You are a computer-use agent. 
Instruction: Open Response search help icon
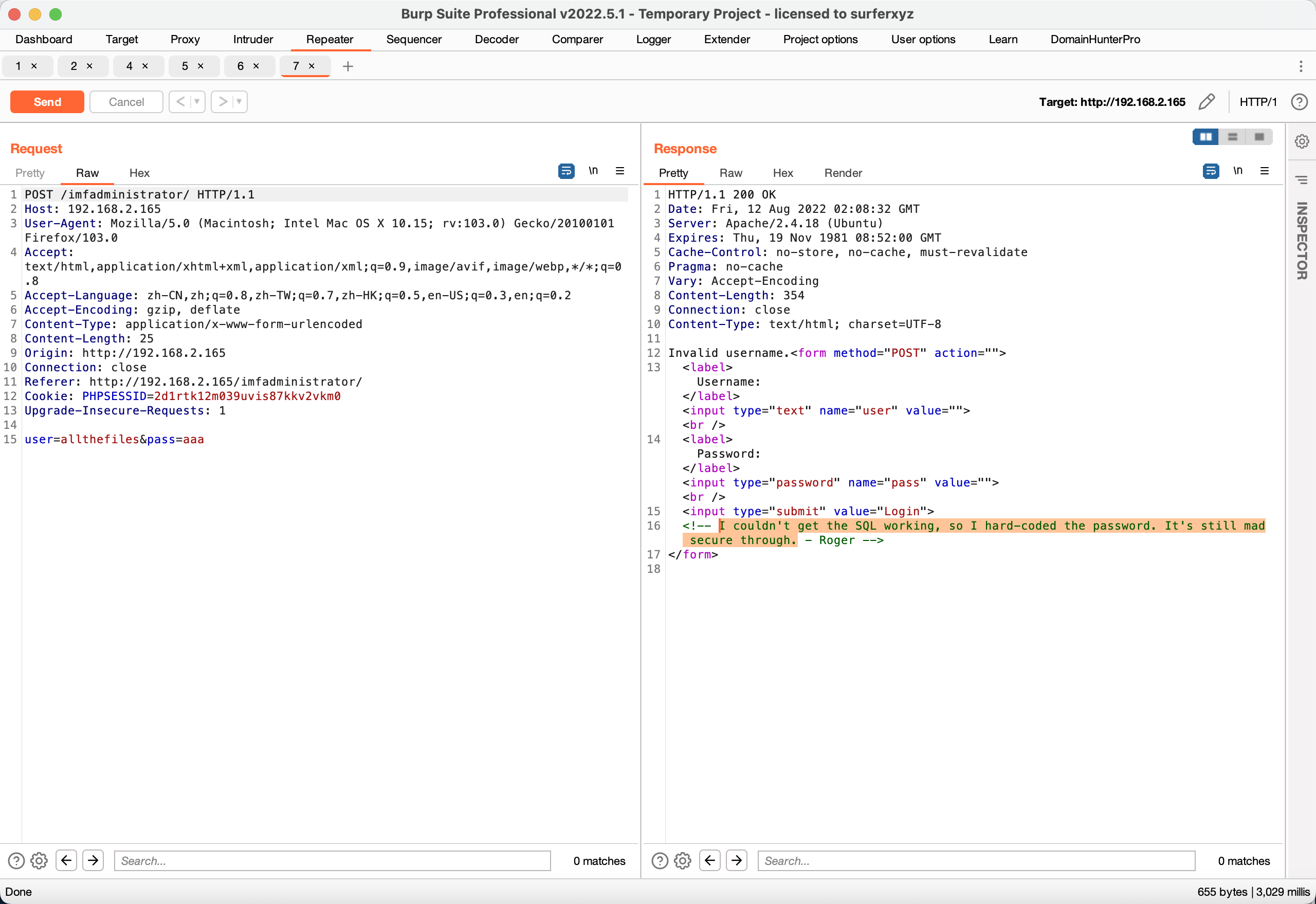660,861
